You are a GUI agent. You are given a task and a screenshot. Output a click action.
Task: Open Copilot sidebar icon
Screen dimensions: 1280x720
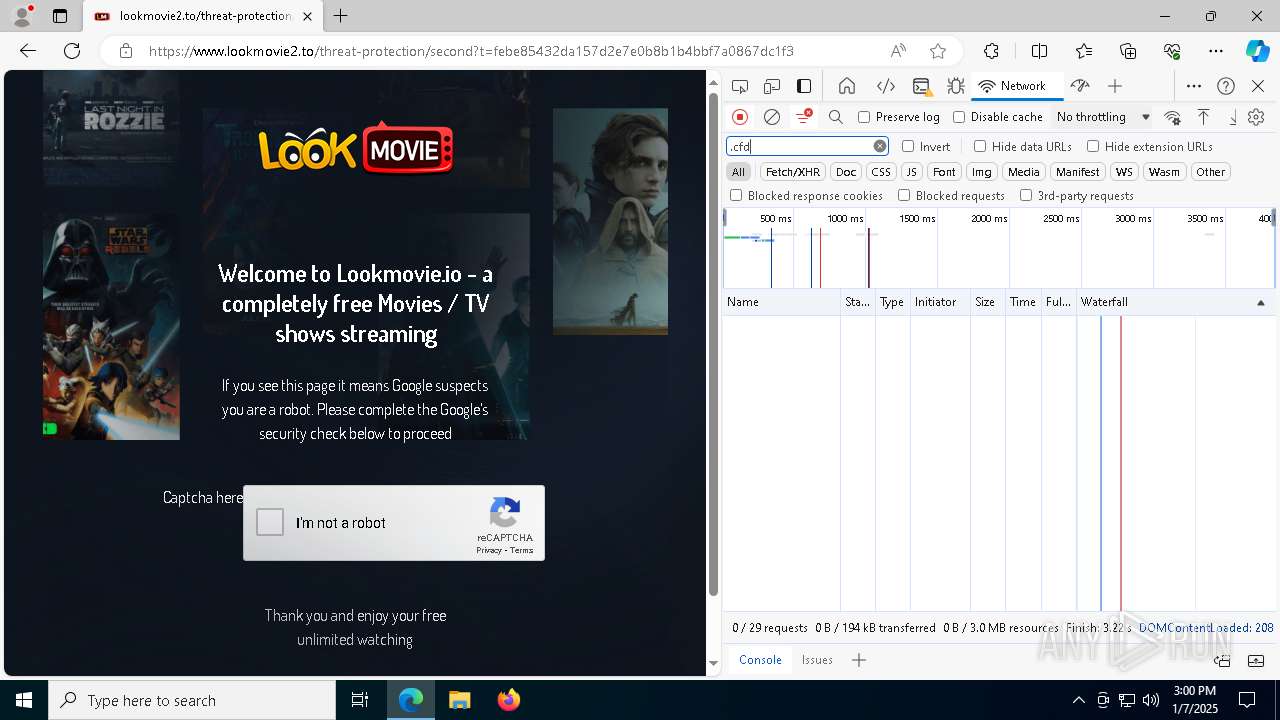point(1257,51)
